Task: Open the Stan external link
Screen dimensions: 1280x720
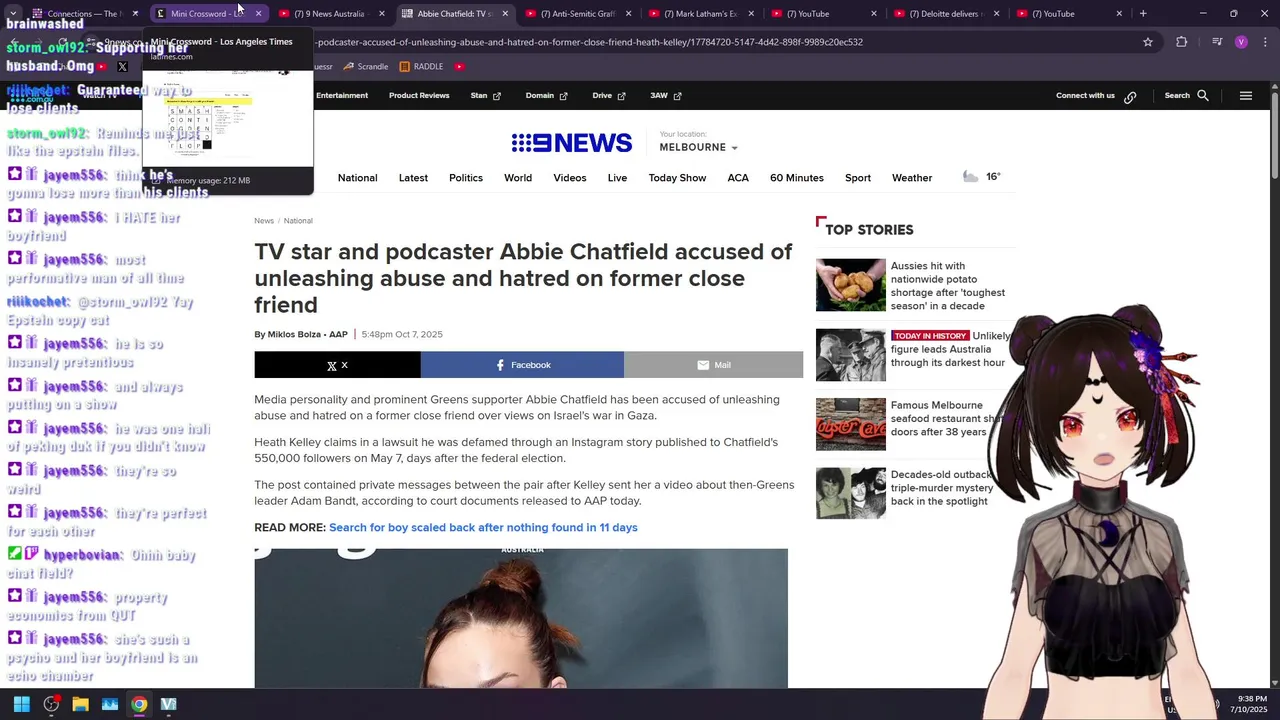Action: (x=486, y=96)
